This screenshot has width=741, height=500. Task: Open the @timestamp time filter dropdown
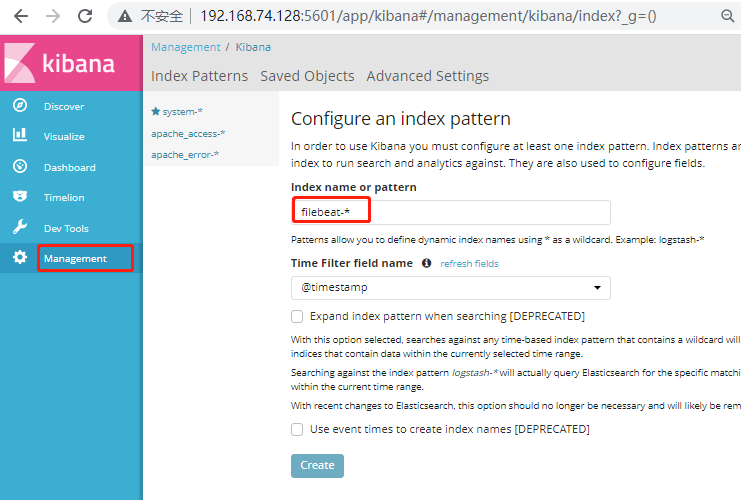click(x=450, y=288)
